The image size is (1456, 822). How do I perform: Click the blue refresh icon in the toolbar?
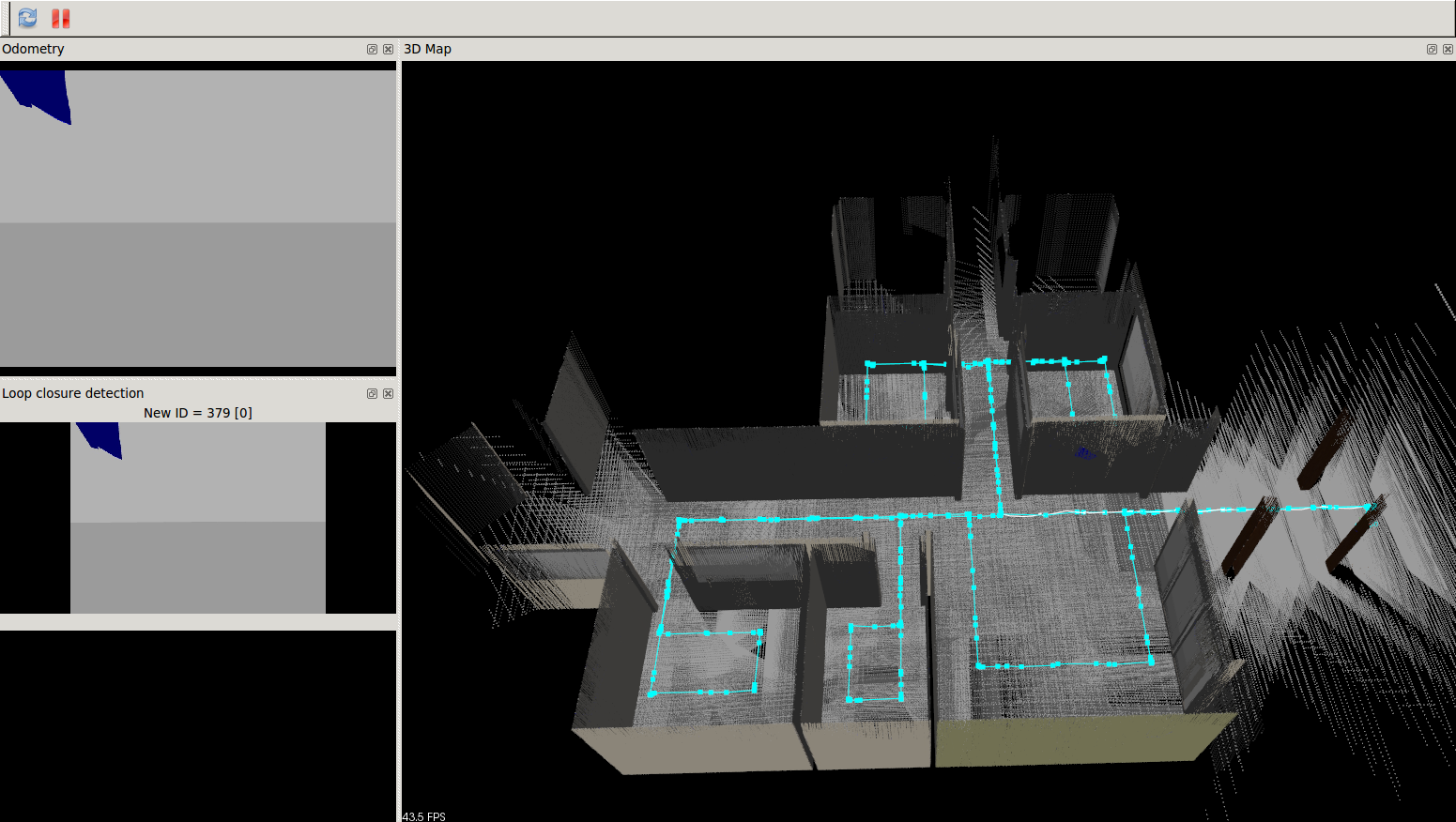[26, 17]
